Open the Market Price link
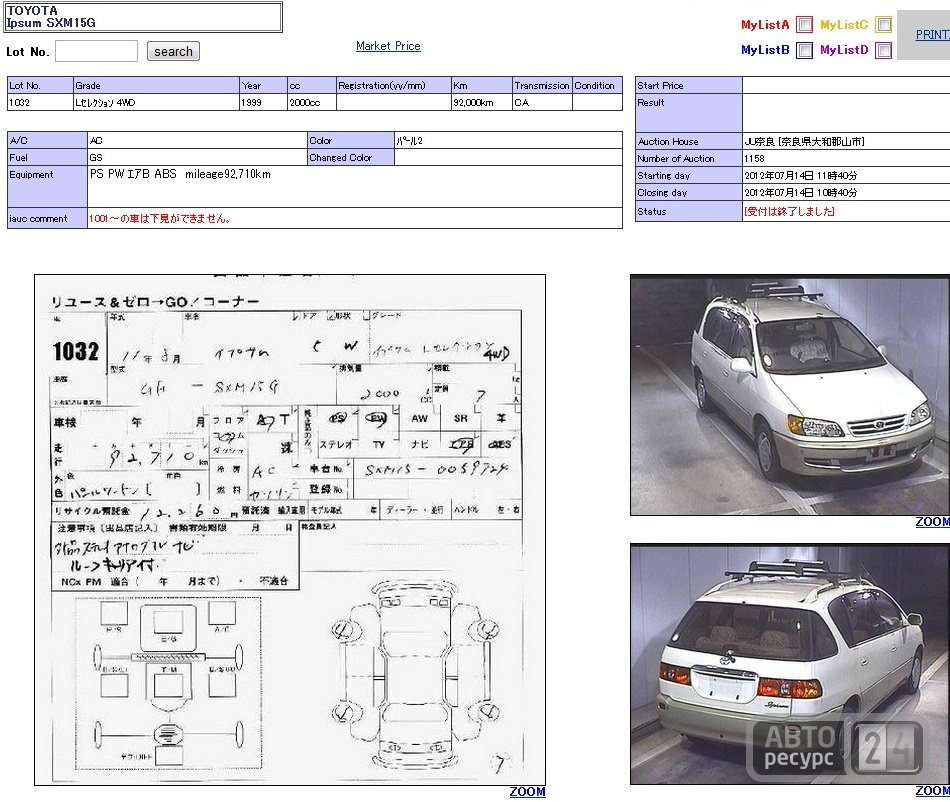 pos(388,46)
